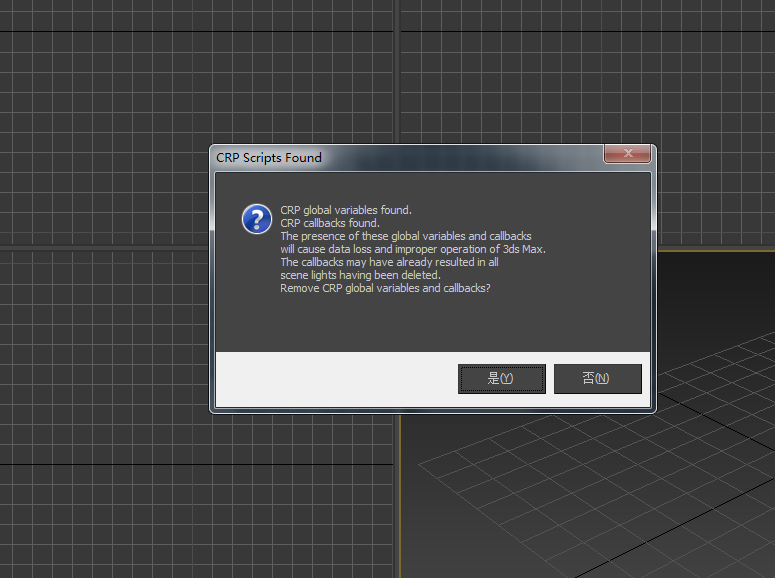Click the line "scene lights having been deleted."
Viewport: 775px width, 578px height.
click(360, 275)
